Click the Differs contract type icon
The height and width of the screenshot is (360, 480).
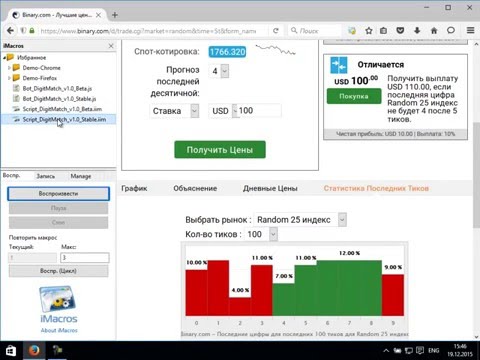339,65
